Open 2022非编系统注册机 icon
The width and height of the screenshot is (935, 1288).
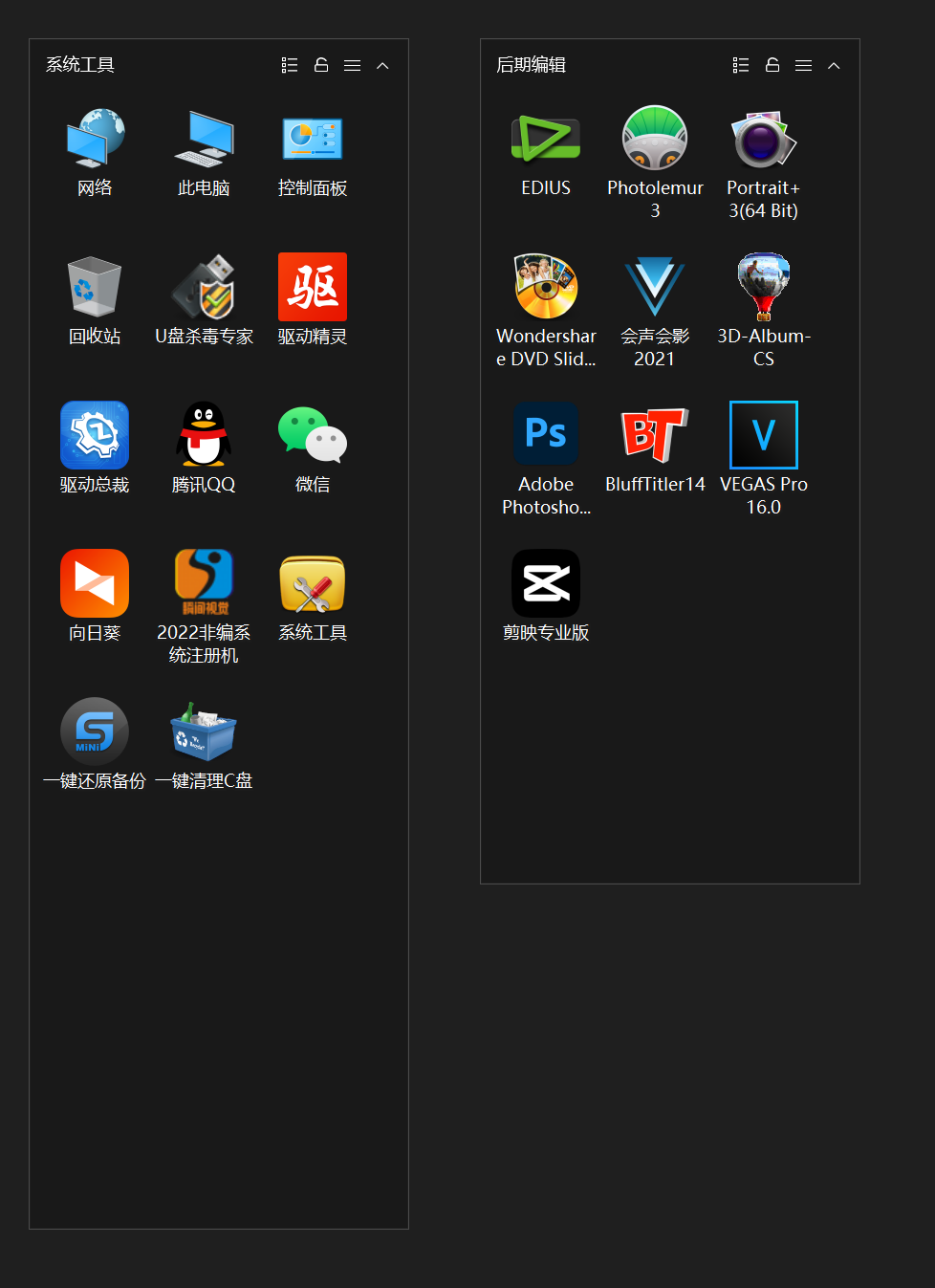(204, 583)
